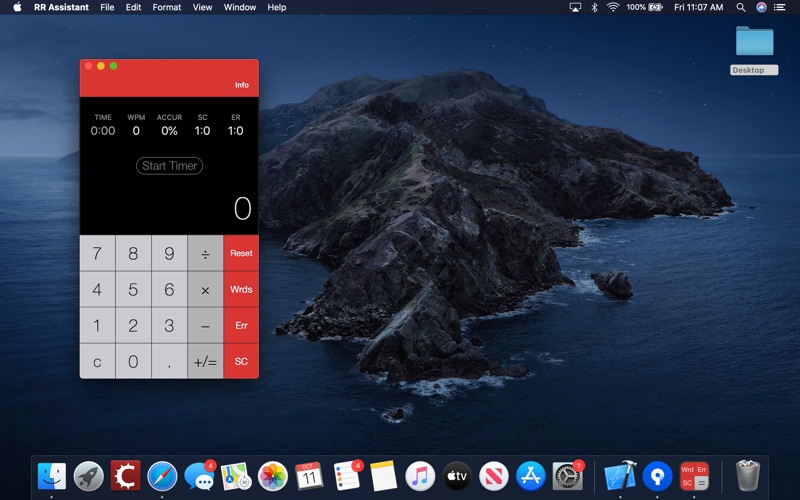The image size is (800, 500).
Task: Open the Apple TV app
Action: tap(457, 476)
